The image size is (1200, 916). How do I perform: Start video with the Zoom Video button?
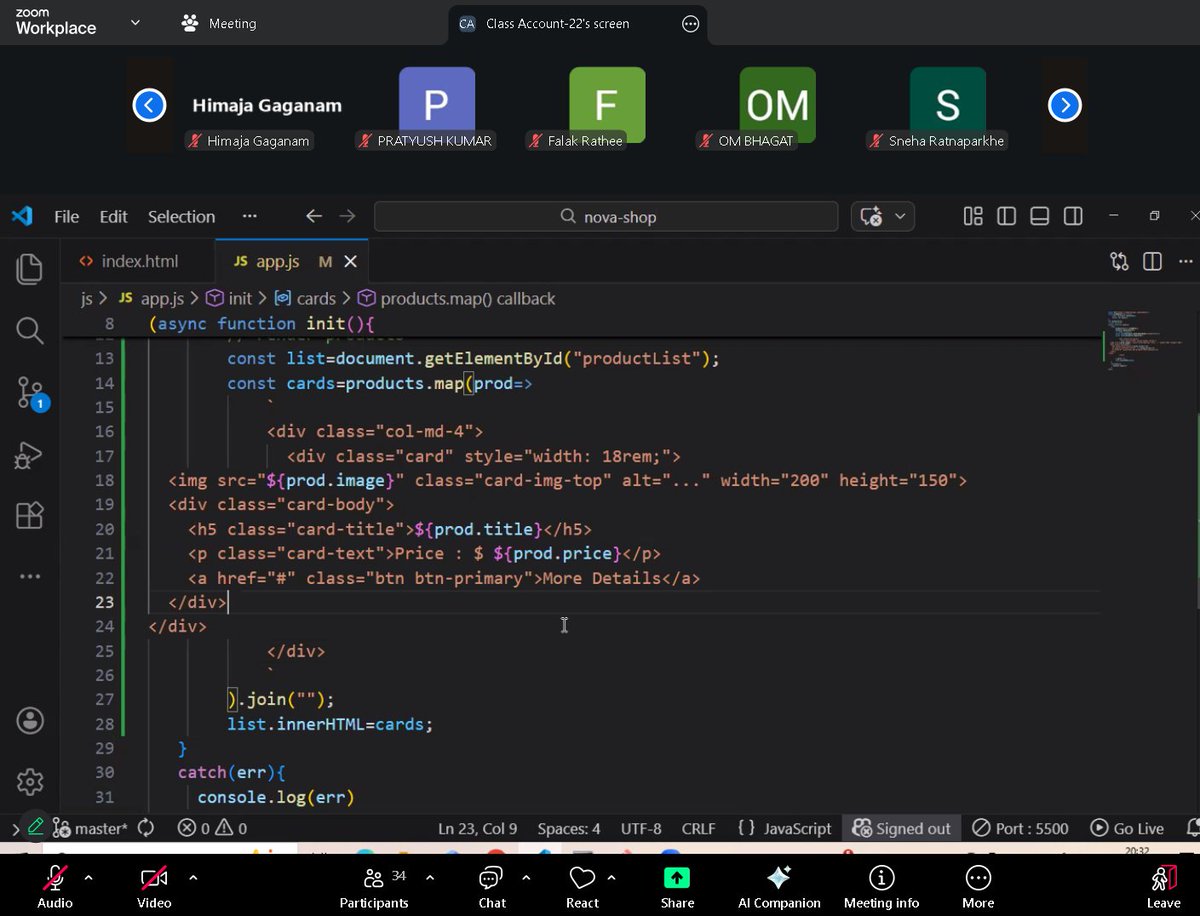pyautogui.click(x=154, y=886)
